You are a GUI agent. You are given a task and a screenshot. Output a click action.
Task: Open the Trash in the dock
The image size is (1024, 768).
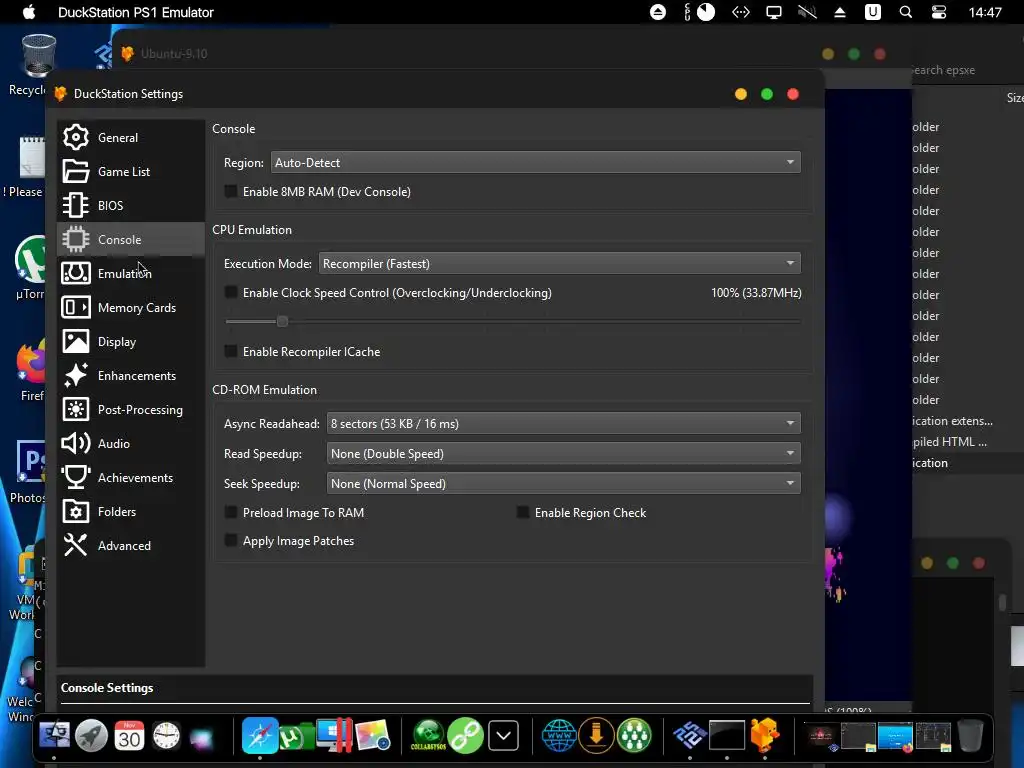tap(970, 736)
